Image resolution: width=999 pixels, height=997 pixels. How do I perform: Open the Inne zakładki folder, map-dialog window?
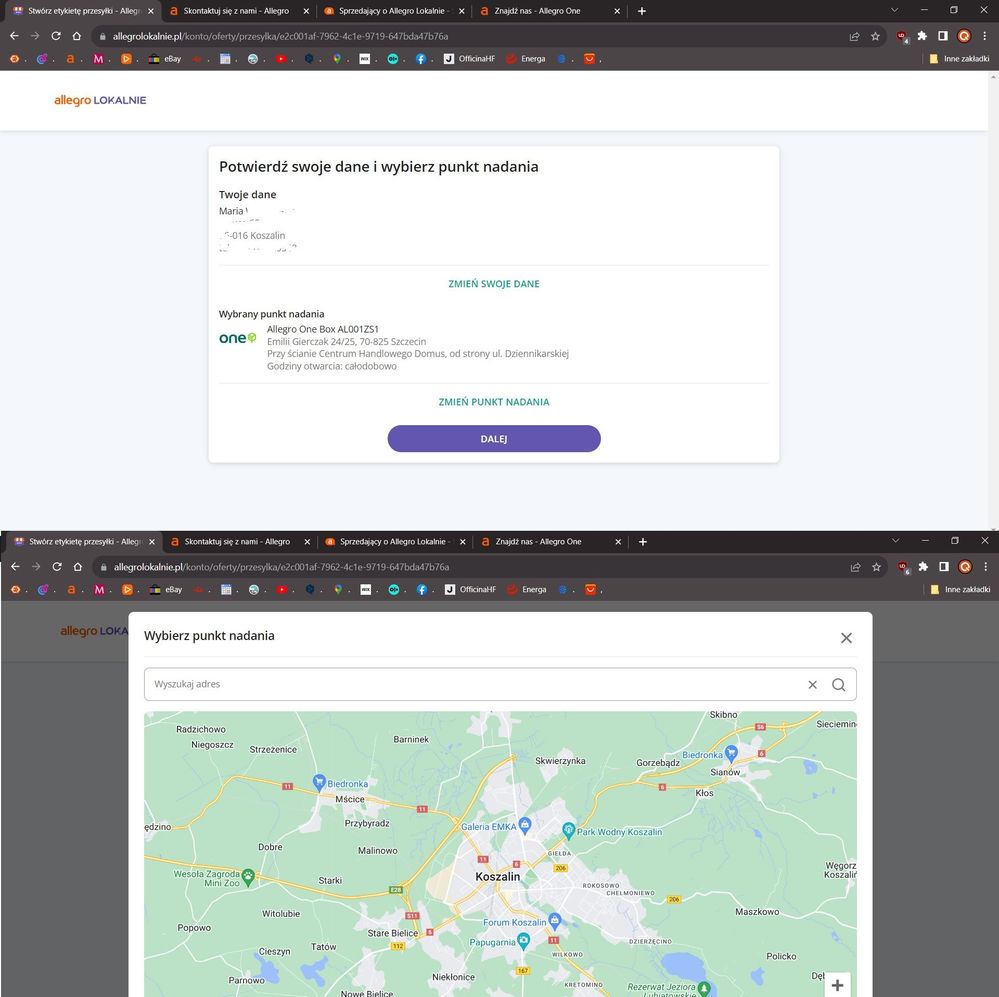[x=961, y=589]
